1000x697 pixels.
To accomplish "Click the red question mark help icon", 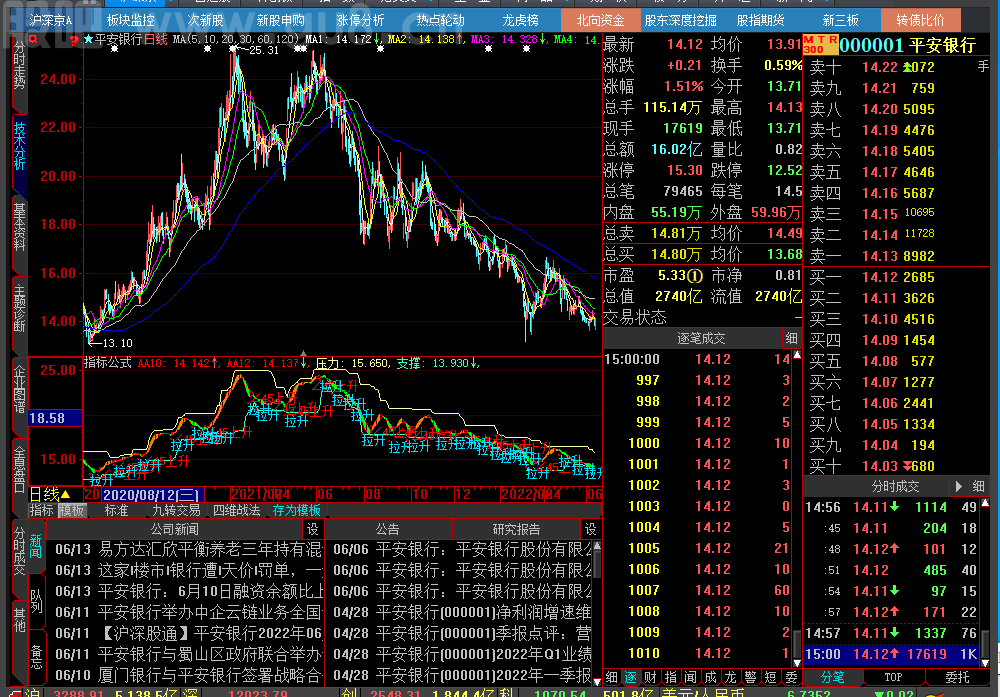I will point(74,41).
